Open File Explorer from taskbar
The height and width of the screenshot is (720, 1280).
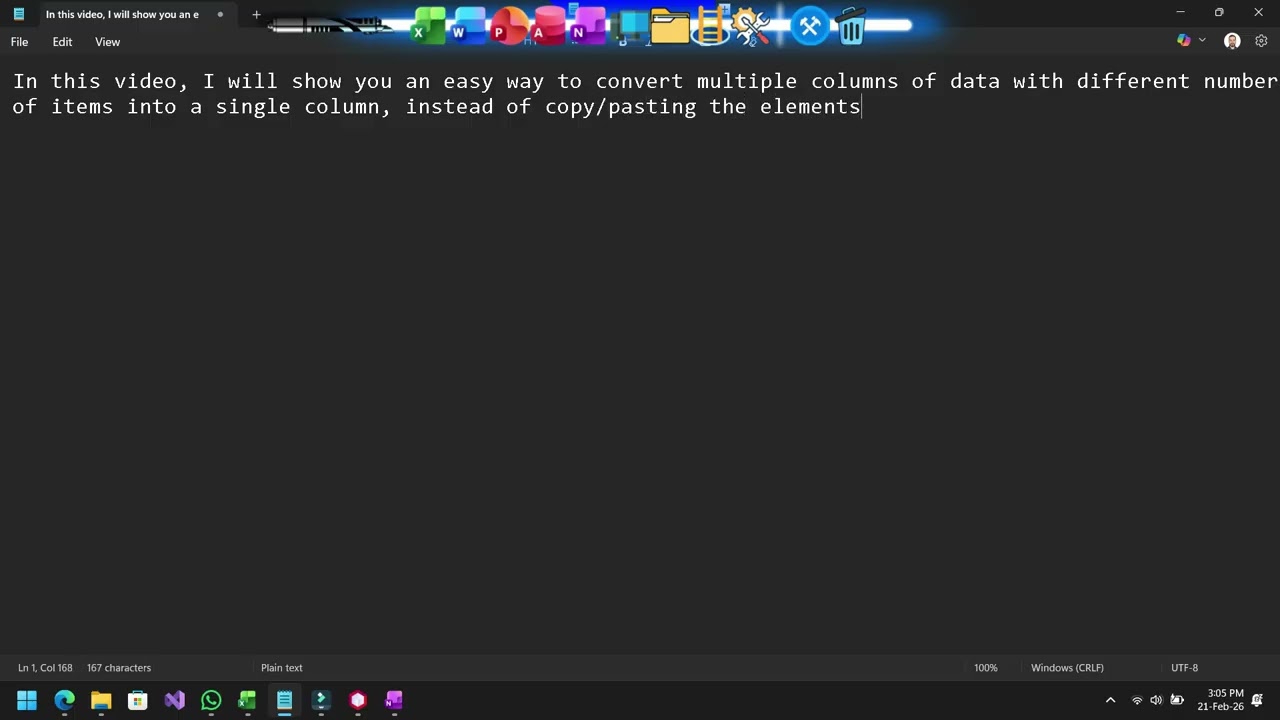tap(101, 700)
